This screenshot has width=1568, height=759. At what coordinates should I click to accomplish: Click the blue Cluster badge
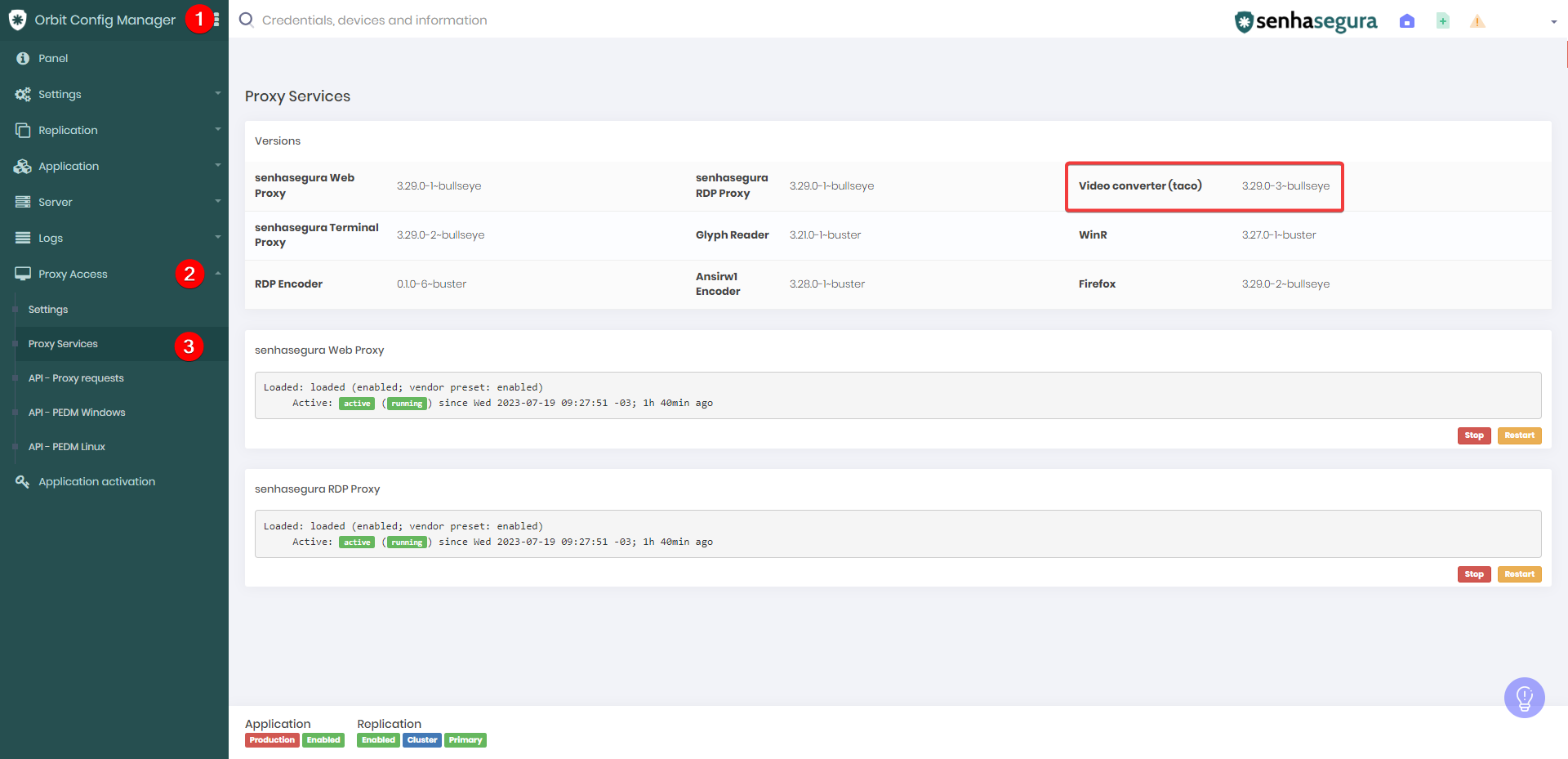click(x=422, y=740)
